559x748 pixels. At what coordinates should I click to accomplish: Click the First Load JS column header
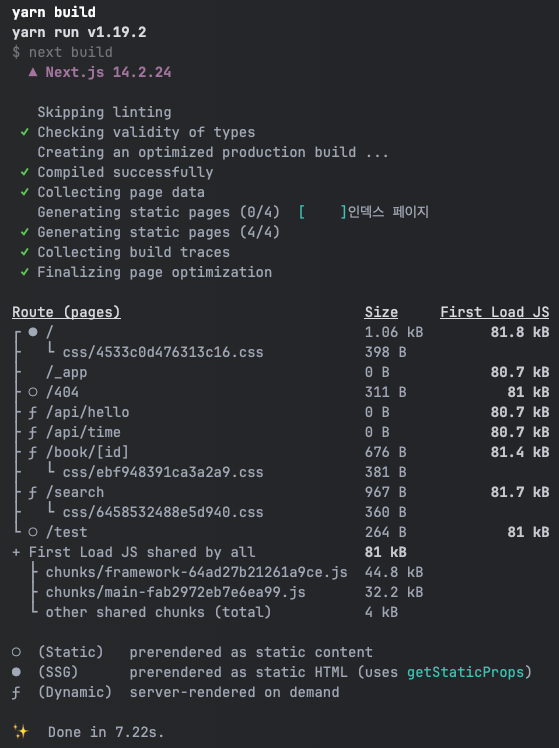coord(495,312)
